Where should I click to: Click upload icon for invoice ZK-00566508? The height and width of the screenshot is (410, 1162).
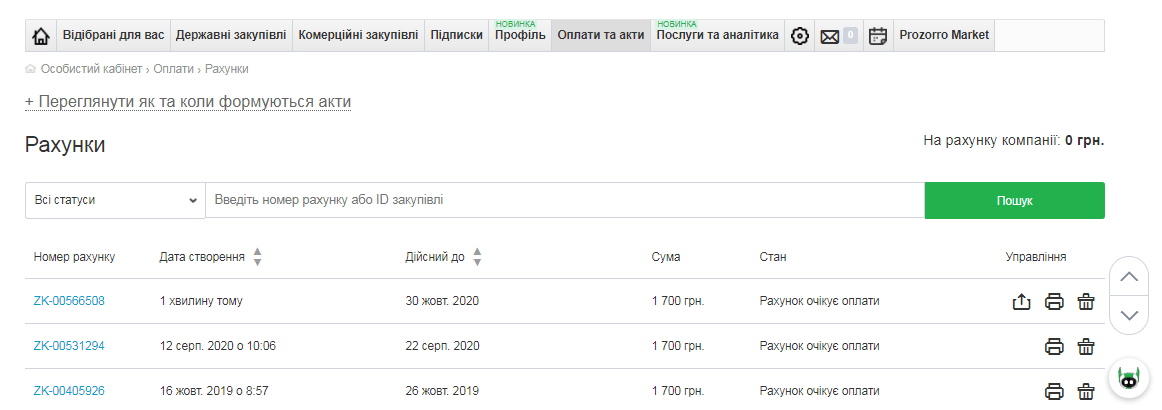[1021, 301]
